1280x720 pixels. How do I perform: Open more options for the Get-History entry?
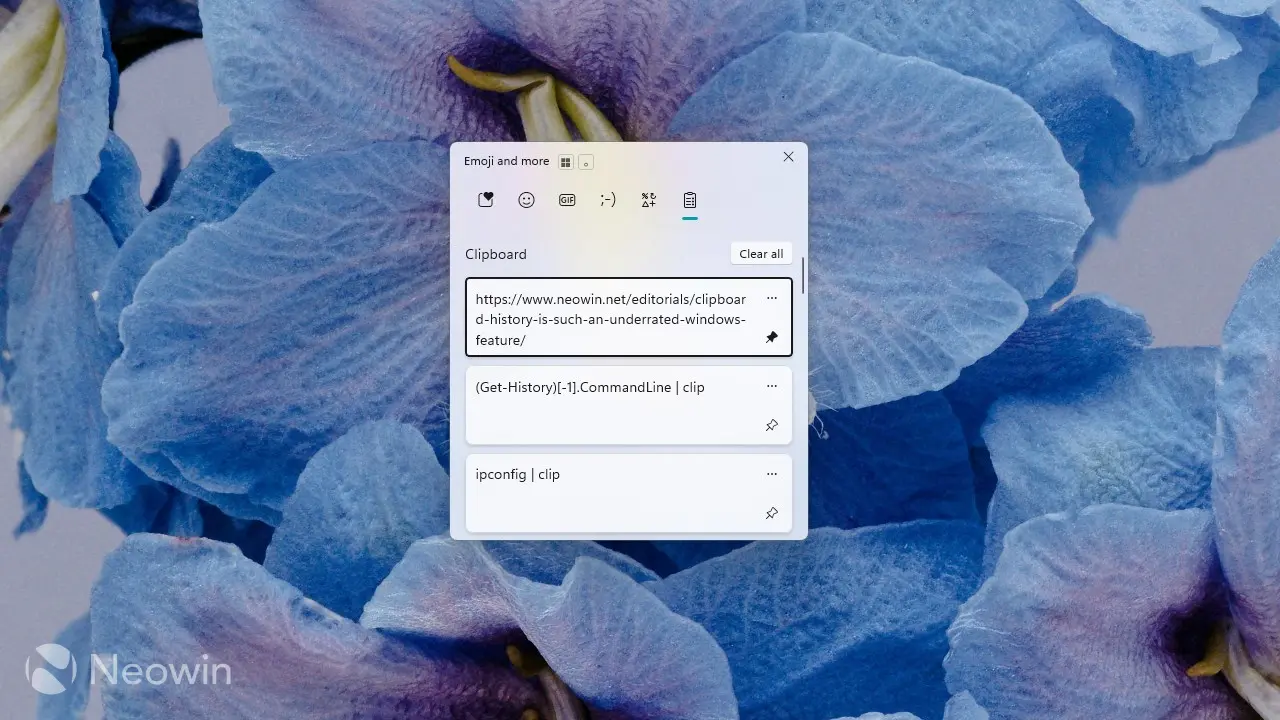coord(771,386)
